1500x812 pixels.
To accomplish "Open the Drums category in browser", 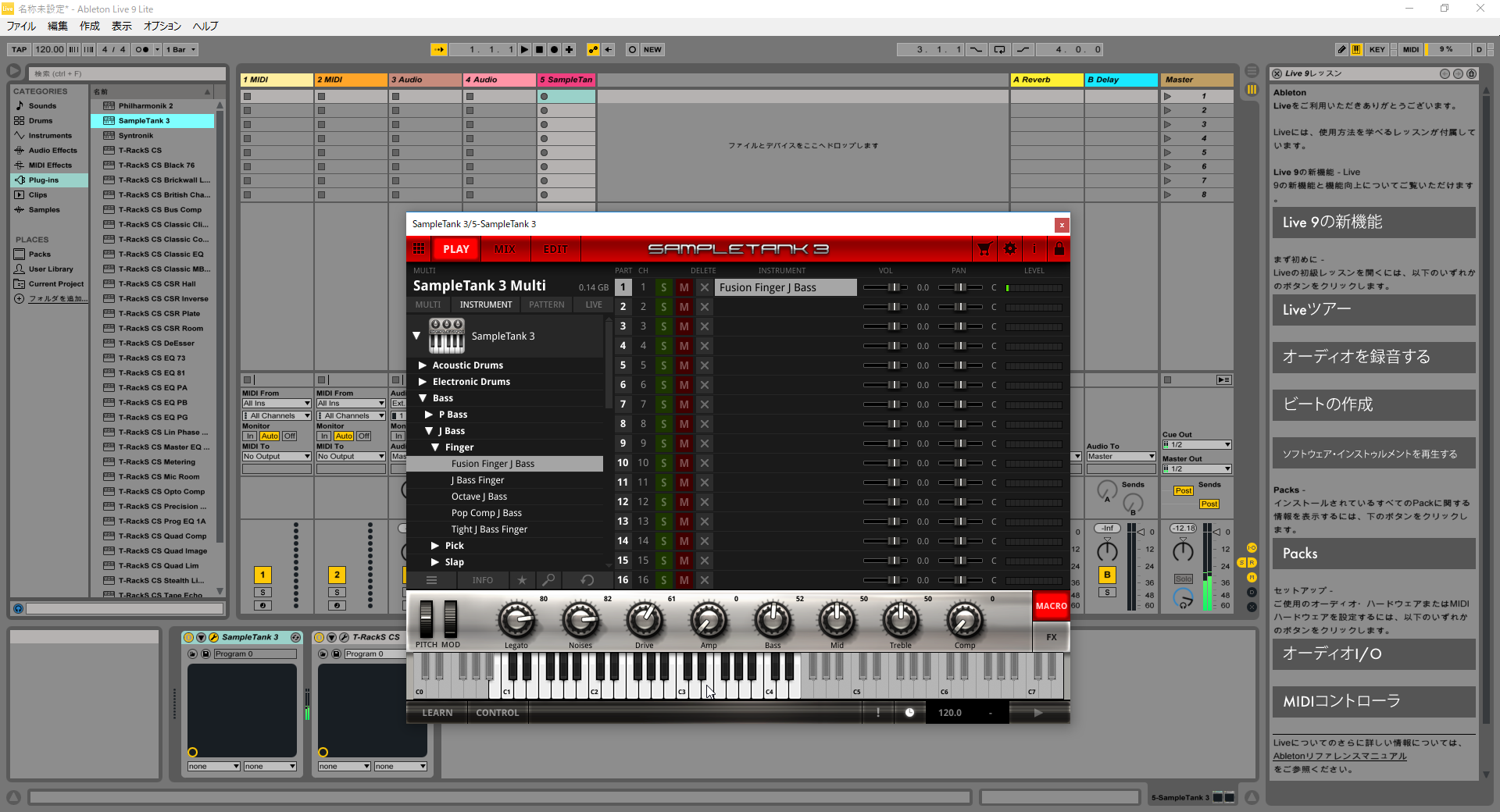I will [41, 120].
